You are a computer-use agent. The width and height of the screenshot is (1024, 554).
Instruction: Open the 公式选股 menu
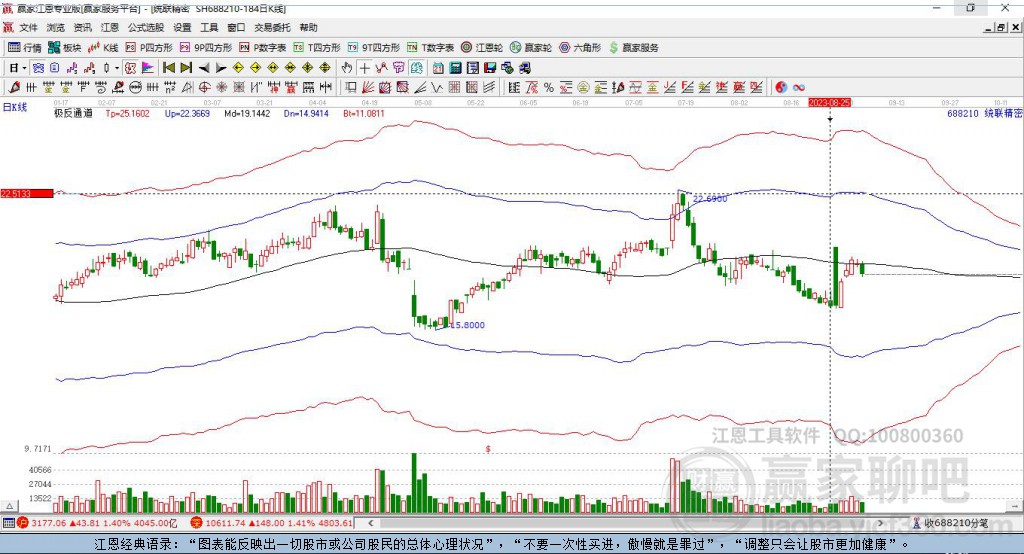146,27
